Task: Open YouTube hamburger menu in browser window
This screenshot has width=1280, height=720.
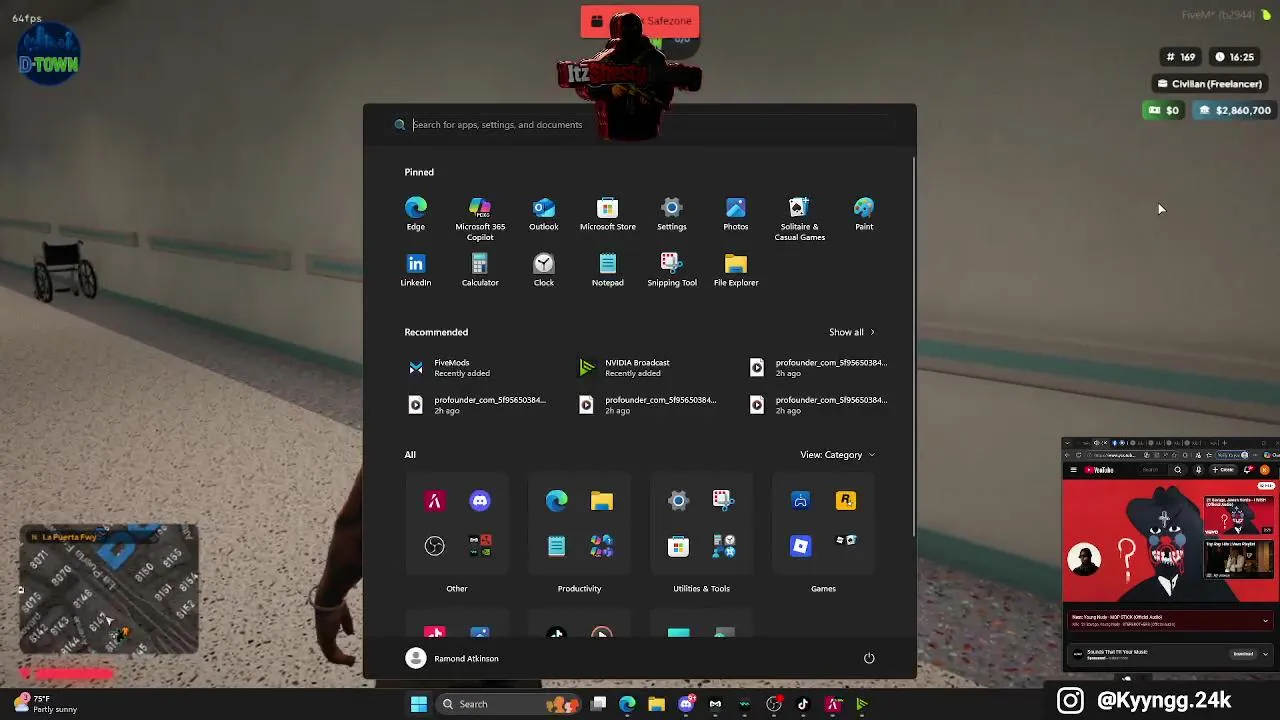Action: click(1073, 469)
